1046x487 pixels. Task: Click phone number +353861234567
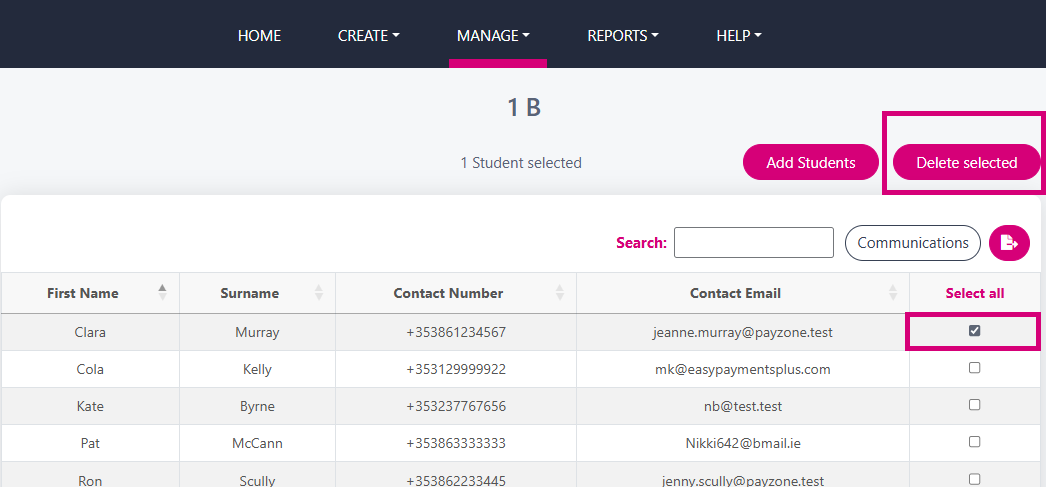(456, 332)
